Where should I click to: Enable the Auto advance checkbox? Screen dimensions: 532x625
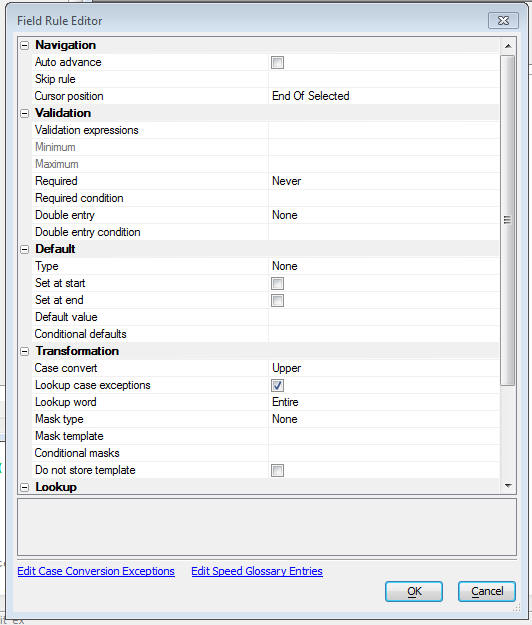(277, 63)
